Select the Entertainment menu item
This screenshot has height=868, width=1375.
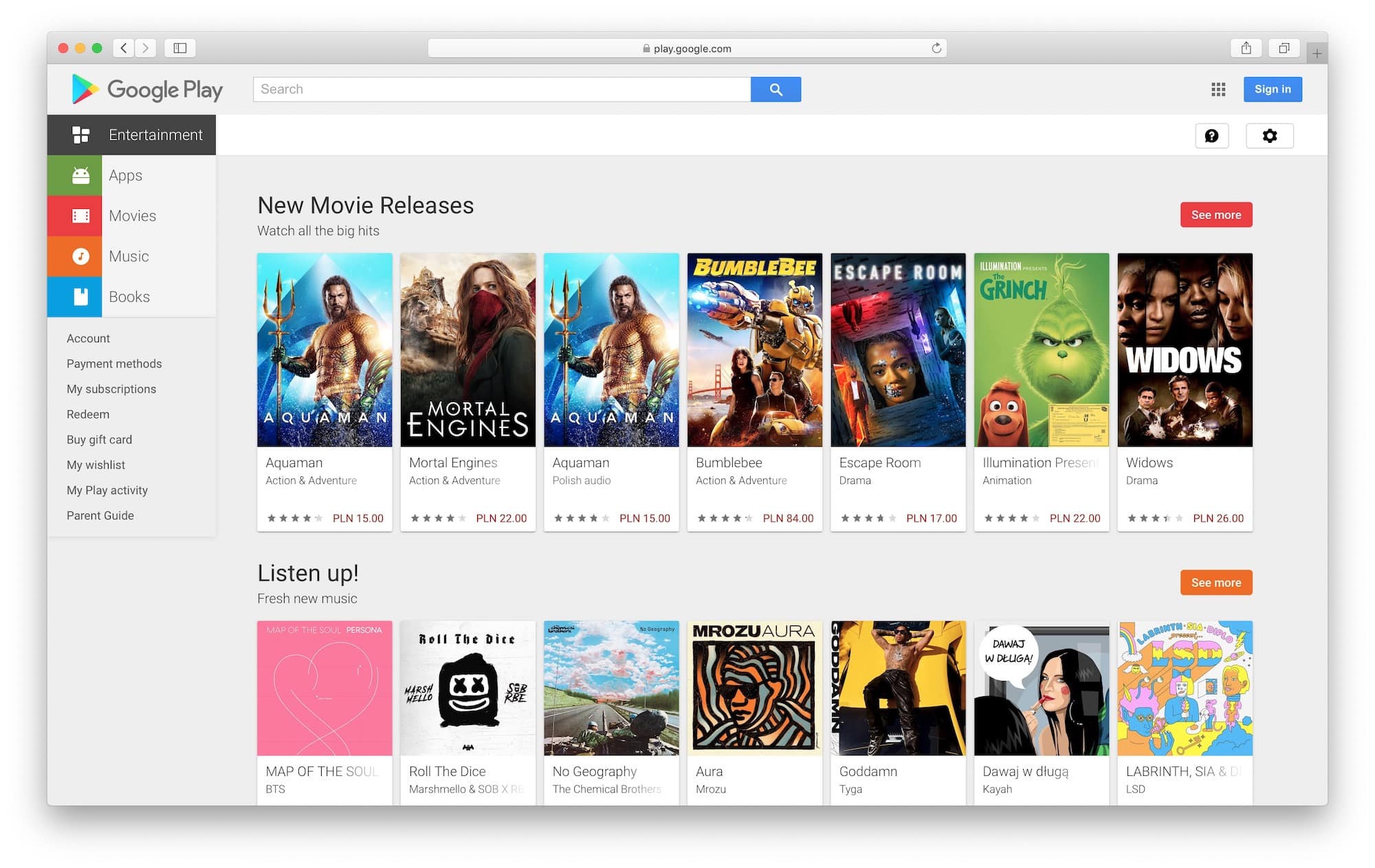[155, 135]
